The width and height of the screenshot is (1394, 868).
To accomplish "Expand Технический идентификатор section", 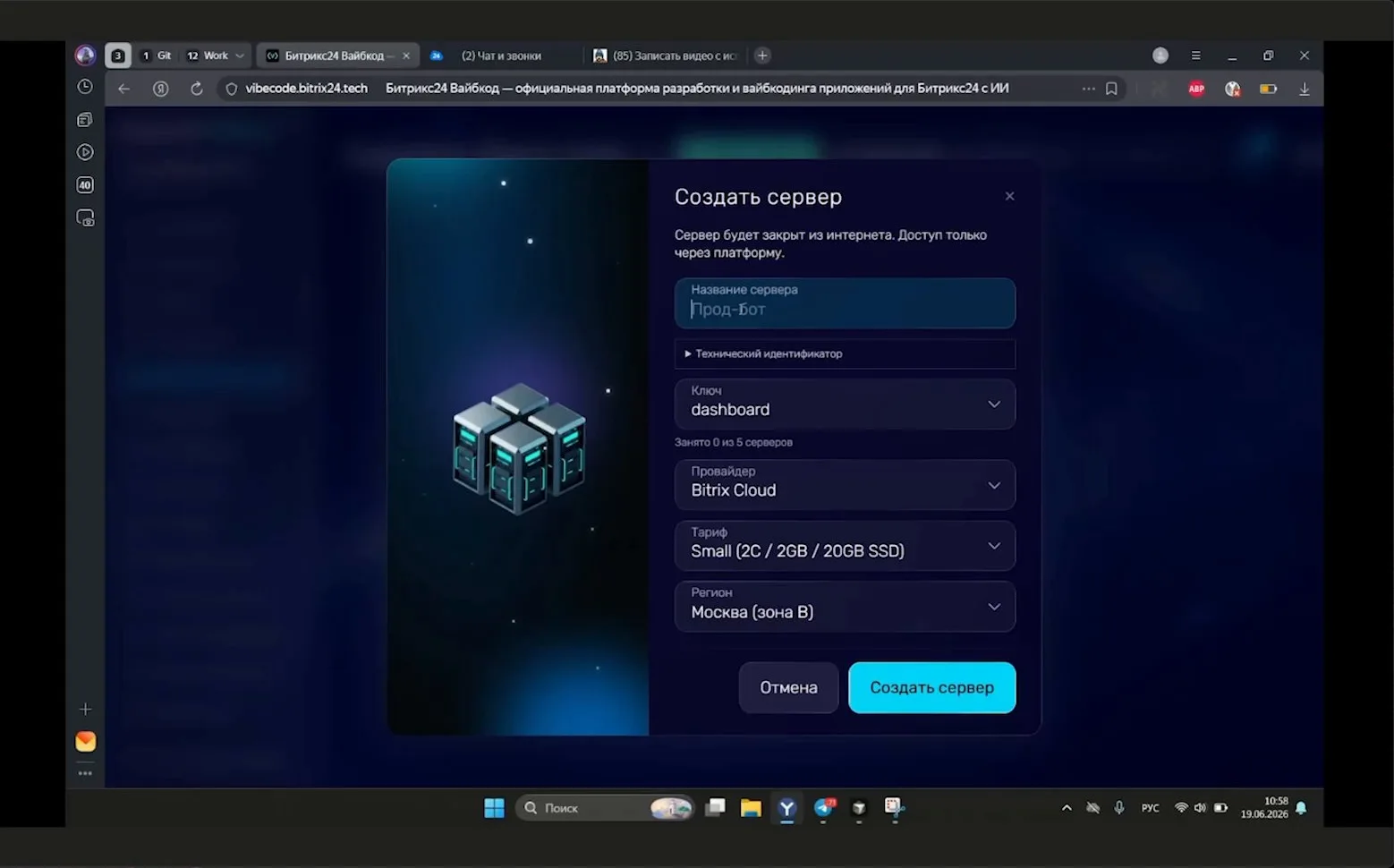I will click(845, 353).
